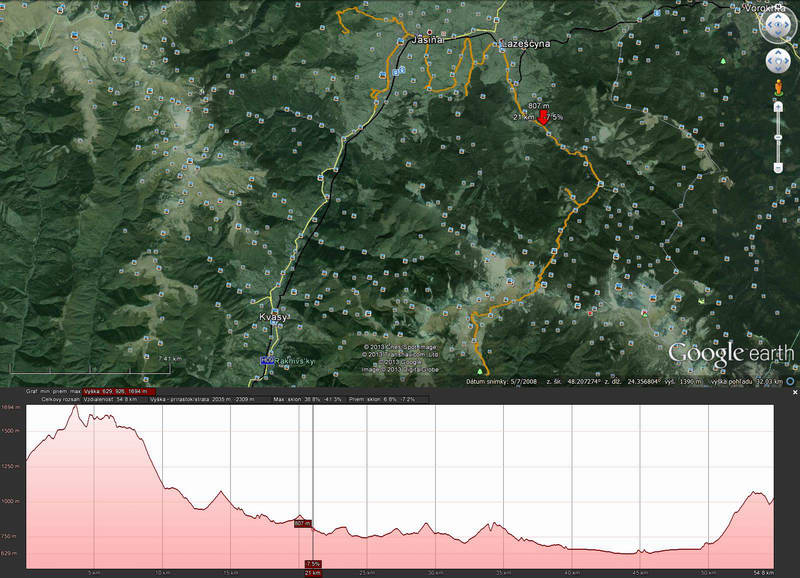Click the hand at the Move joystick's center
The image size is (800, 578).
click(778, 62)
